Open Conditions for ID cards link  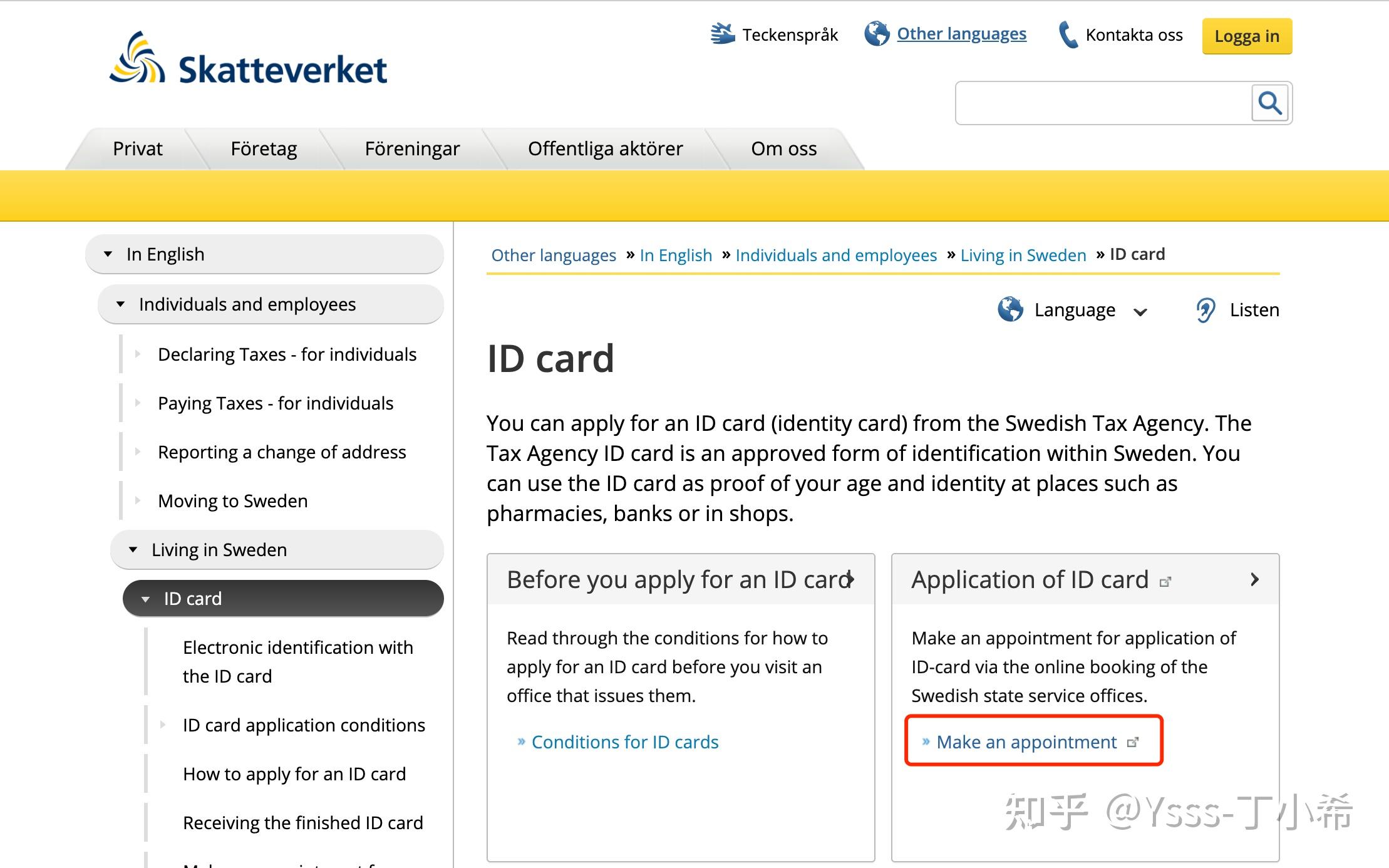(624, 742)
